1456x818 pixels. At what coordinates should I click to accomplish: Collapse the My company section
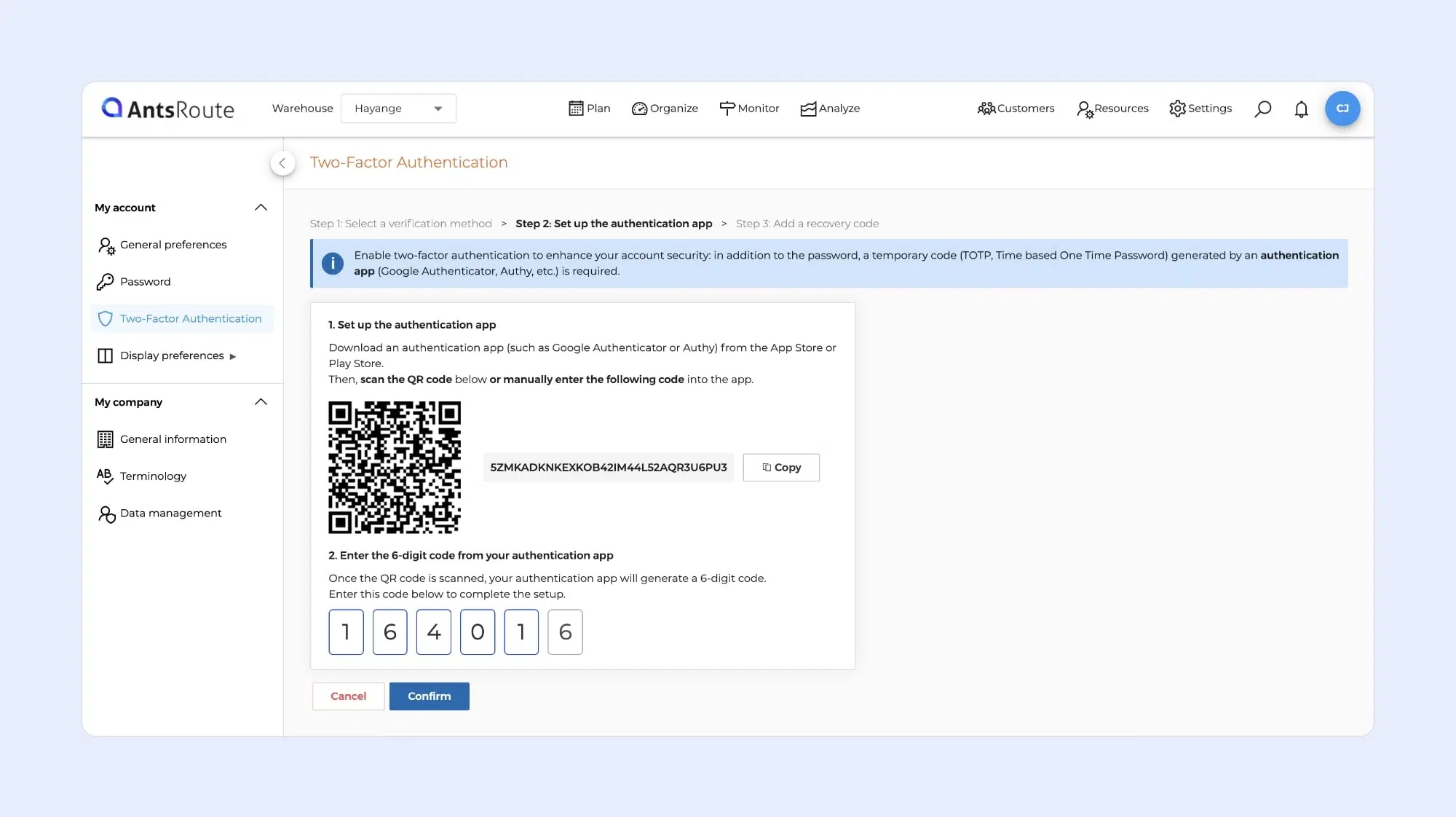tap(261, 402)
